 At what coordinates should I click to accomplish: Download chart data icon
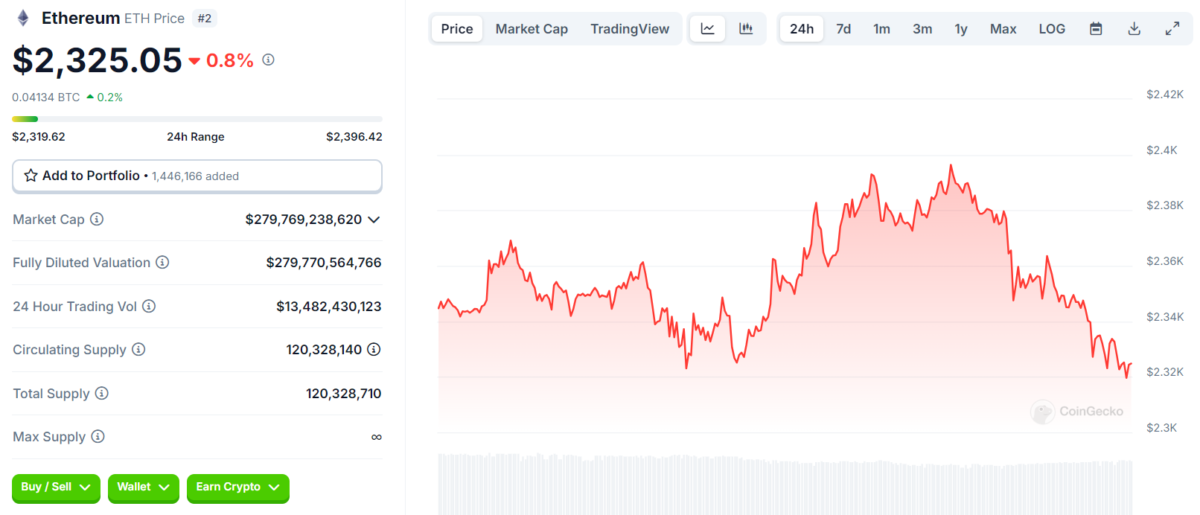tap(1134, 29)
